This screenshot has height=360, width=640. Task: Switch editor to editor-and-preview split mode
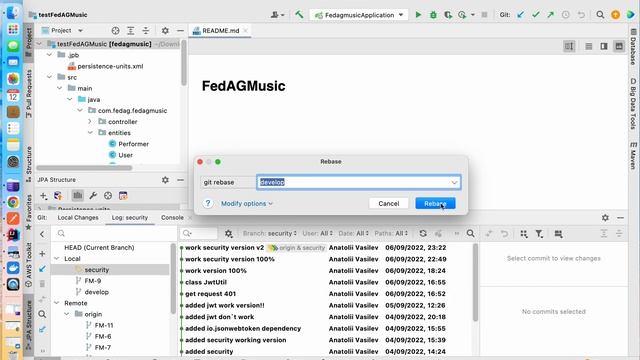(604, 46)
